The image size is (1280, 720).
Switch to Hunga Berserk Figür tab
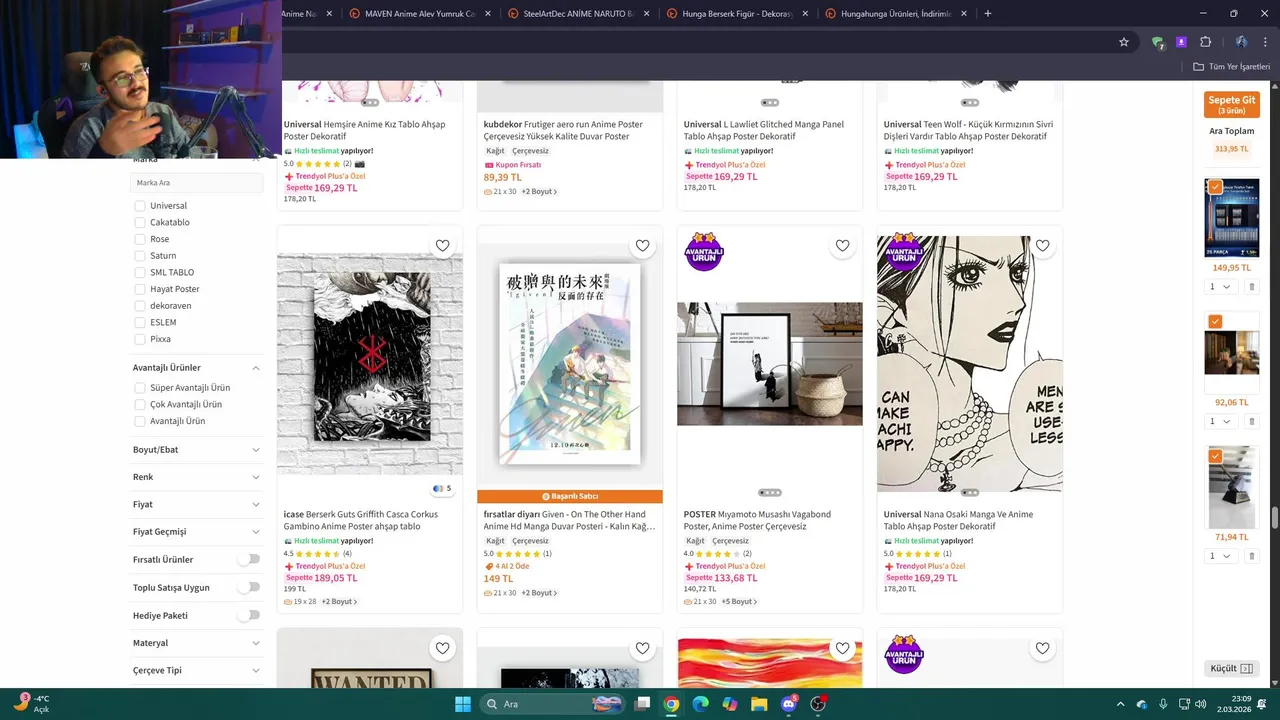(x=737, y=14)
